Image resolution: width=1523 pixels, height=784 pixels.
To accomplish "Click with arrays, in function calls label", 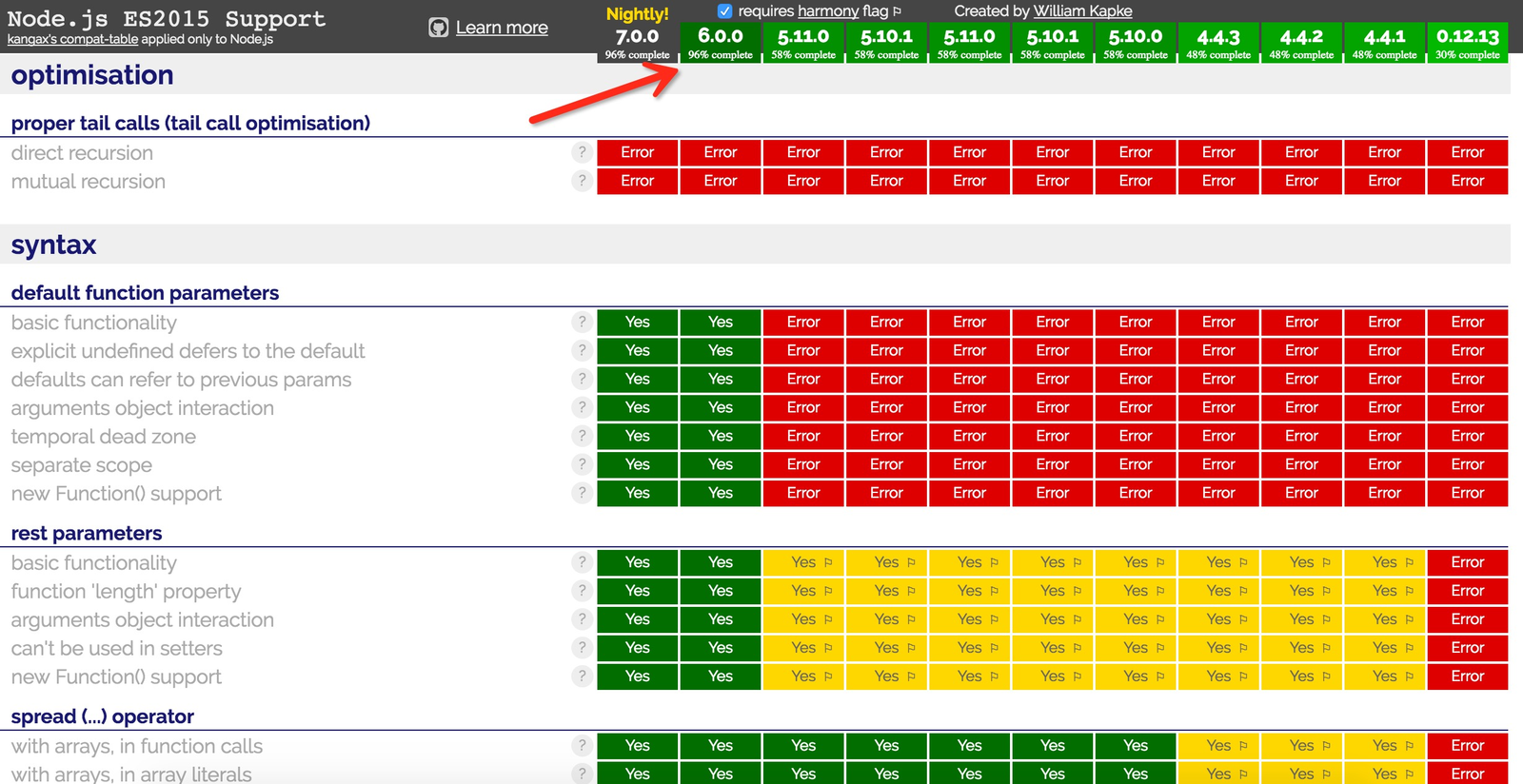I will 137,747.
